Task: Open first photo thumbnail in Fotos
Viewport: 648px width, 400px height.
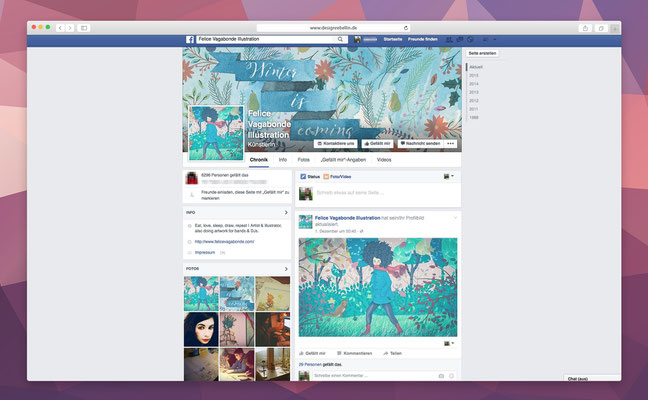Action: pyautogui.click(x=201, y=293)
